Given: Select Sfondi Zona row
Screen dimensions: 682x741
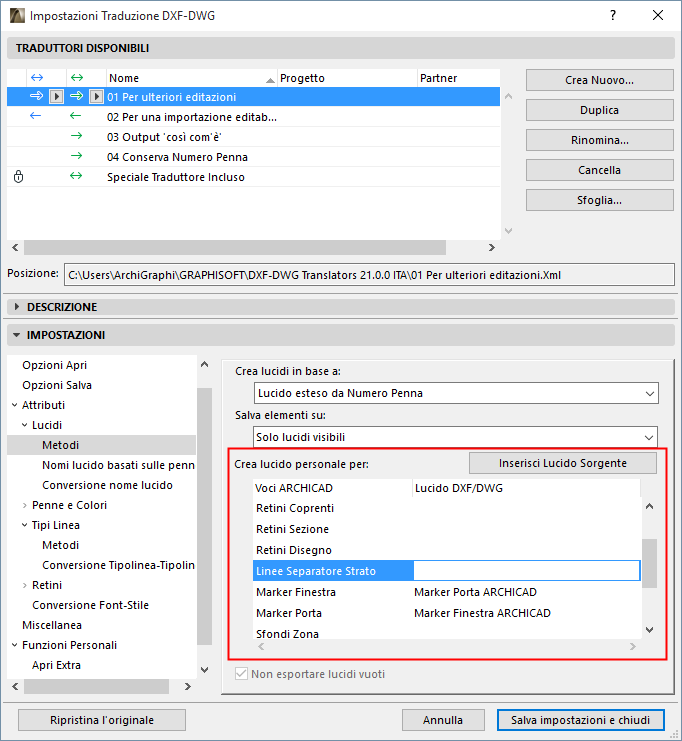Looking at the screenshot, I should 447,634.
